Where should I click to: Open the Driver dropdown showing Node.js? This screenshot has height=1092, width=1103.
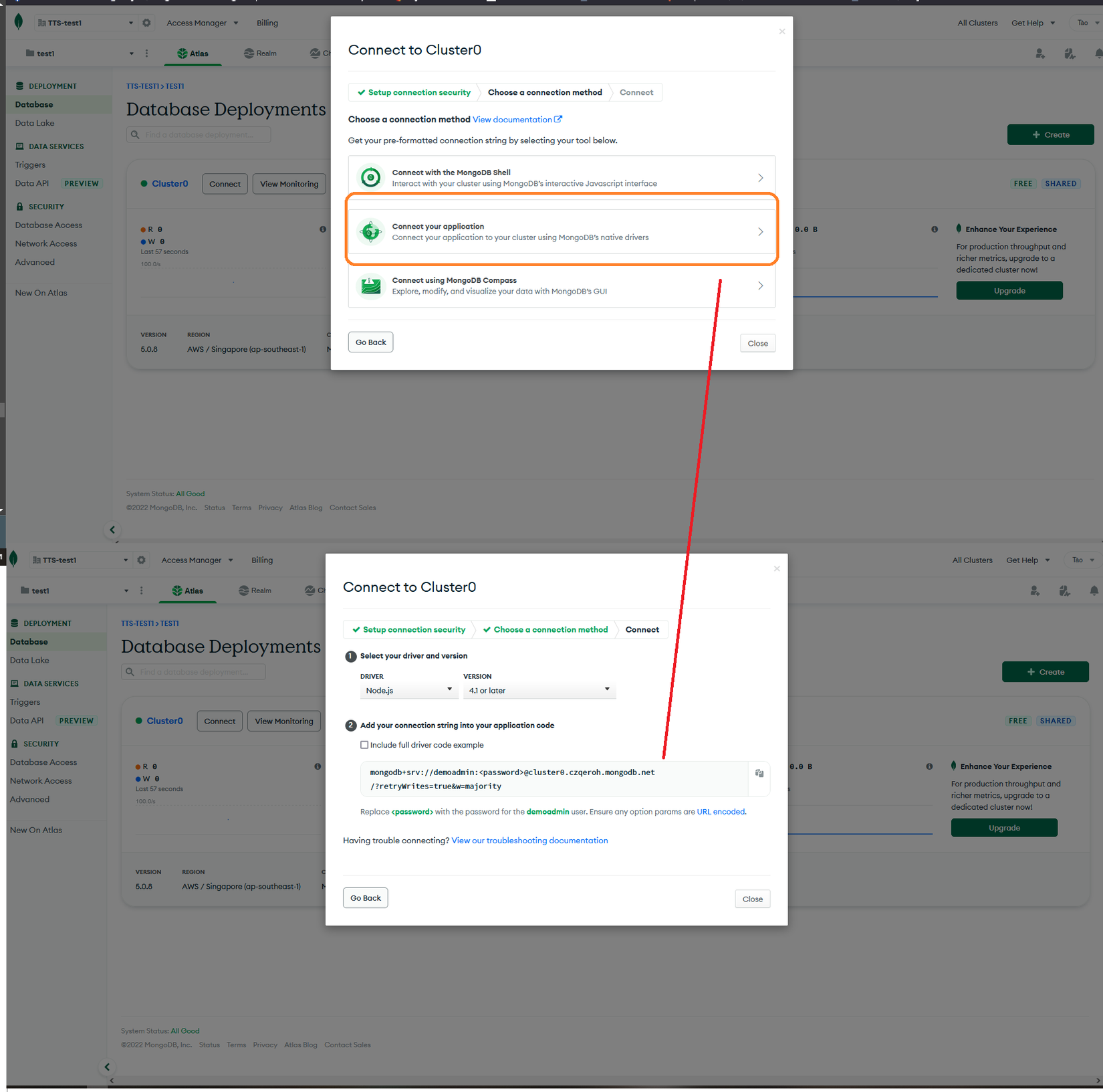[x=409, y=690]
